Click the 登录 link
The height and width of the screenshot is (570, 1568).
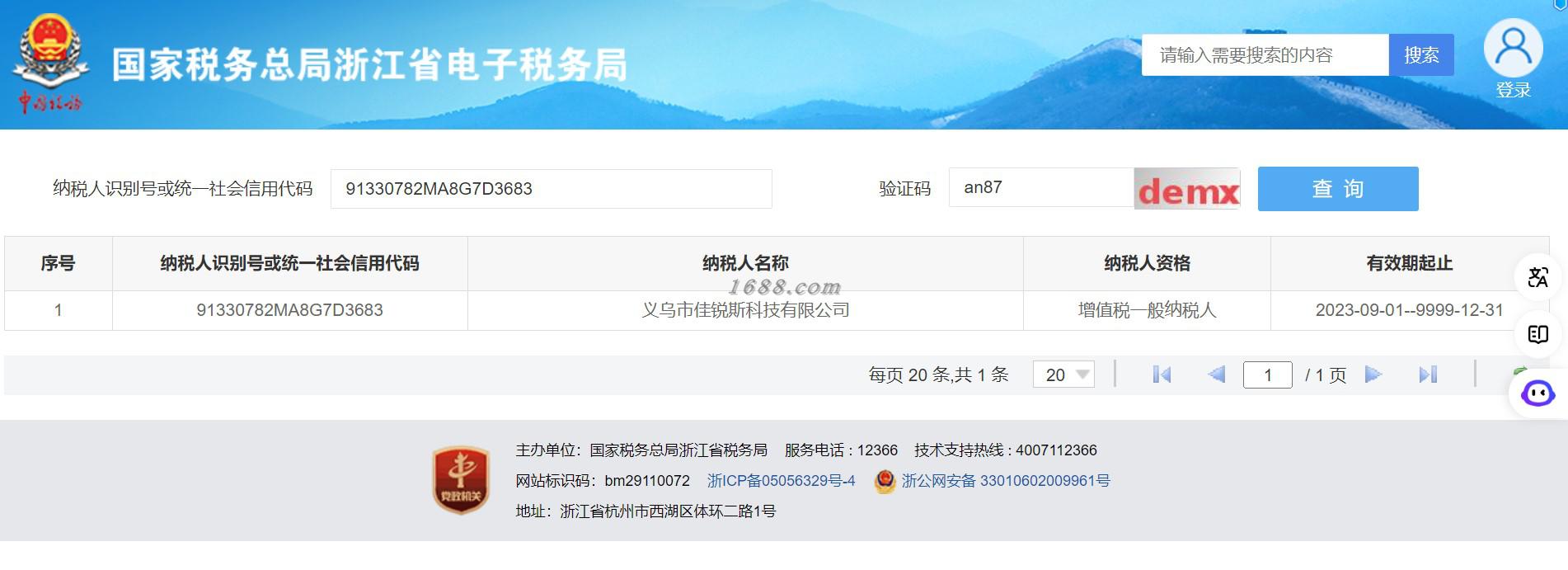point(1514,91)
